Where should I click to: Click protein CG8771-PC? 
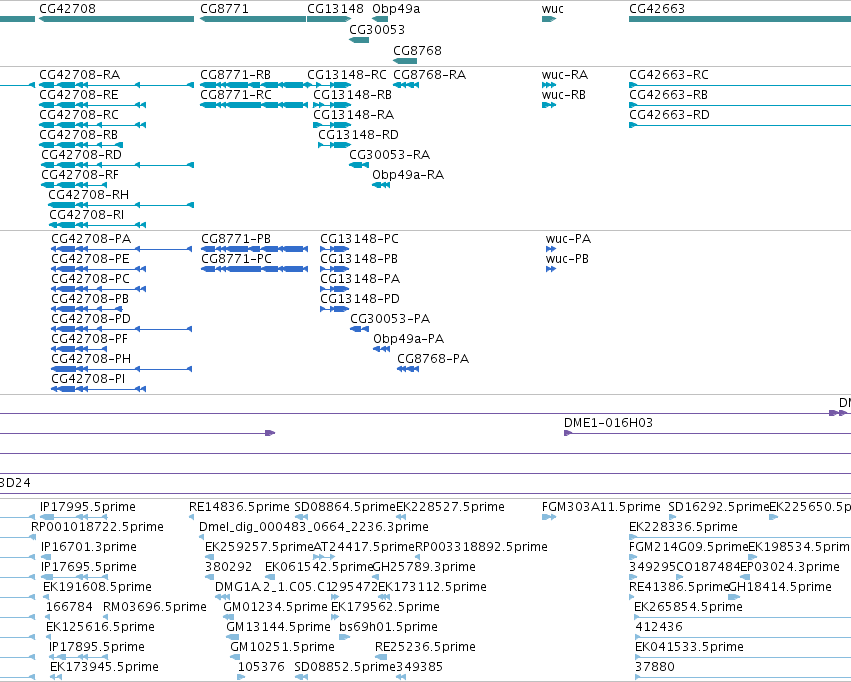[x=236, y=259]
